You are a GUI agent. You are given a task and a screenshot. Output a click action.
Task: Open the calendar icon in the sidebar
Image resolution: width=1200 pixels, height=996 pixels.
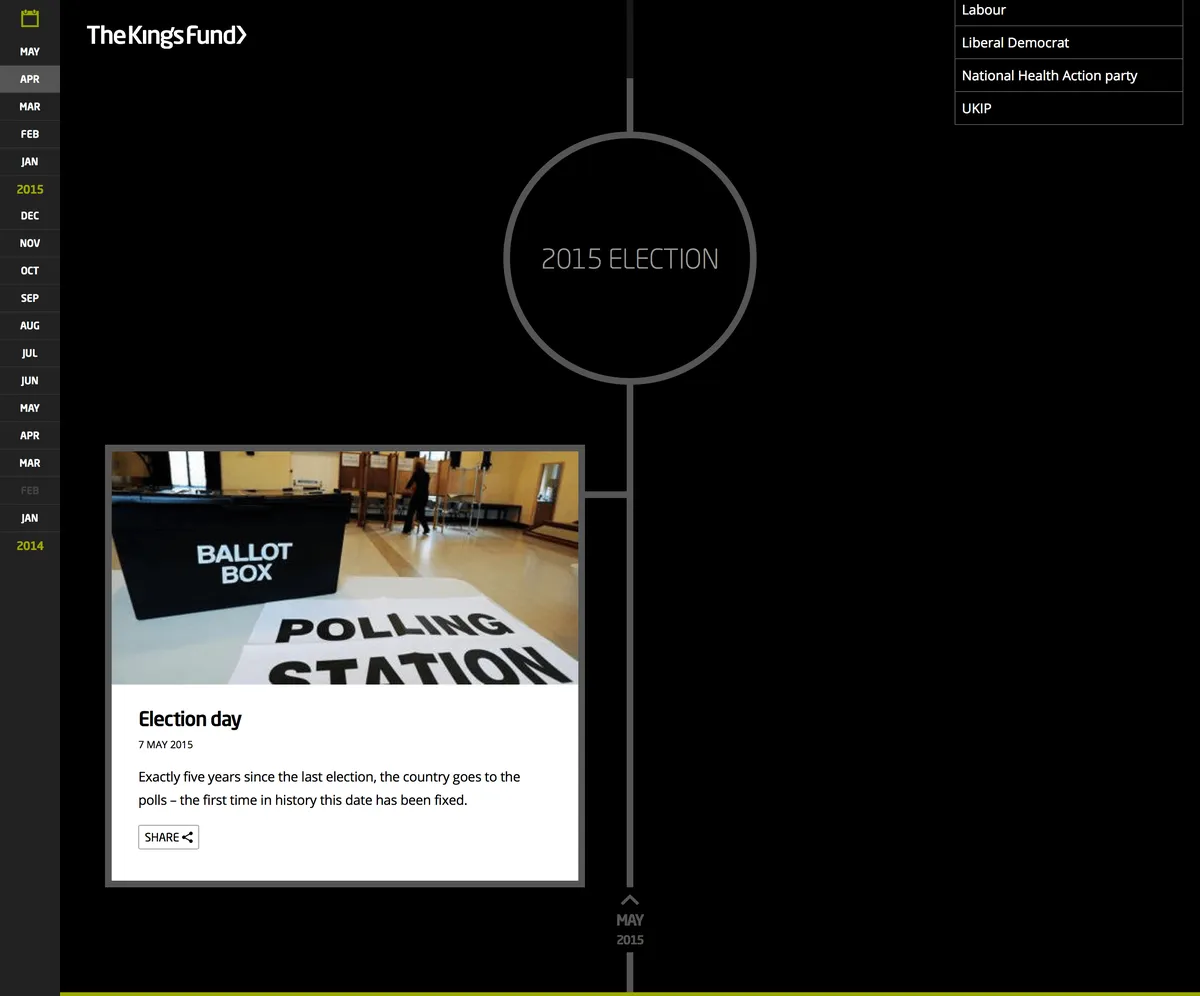30,17
